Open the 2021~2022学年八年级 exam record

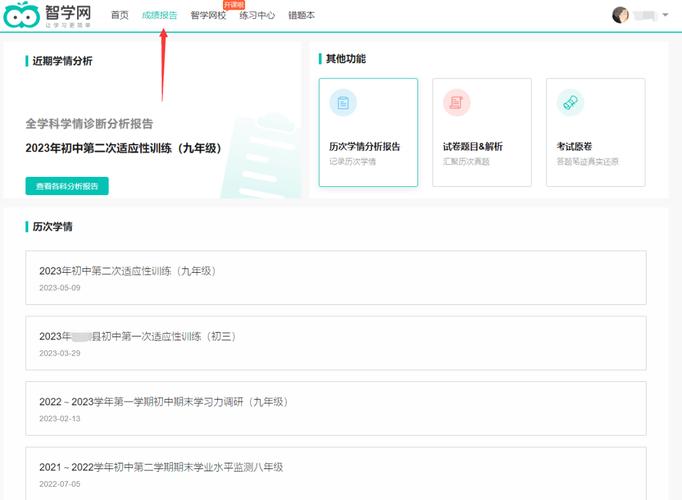point(335,473)
